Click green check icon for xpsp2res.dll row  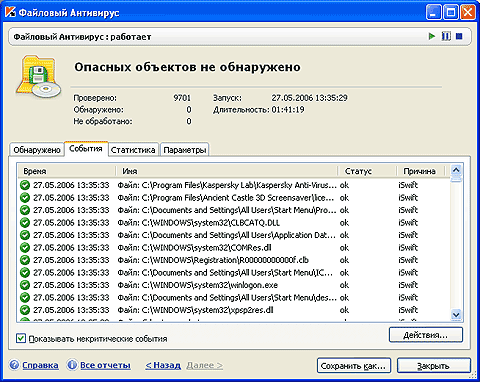(25, 310)
